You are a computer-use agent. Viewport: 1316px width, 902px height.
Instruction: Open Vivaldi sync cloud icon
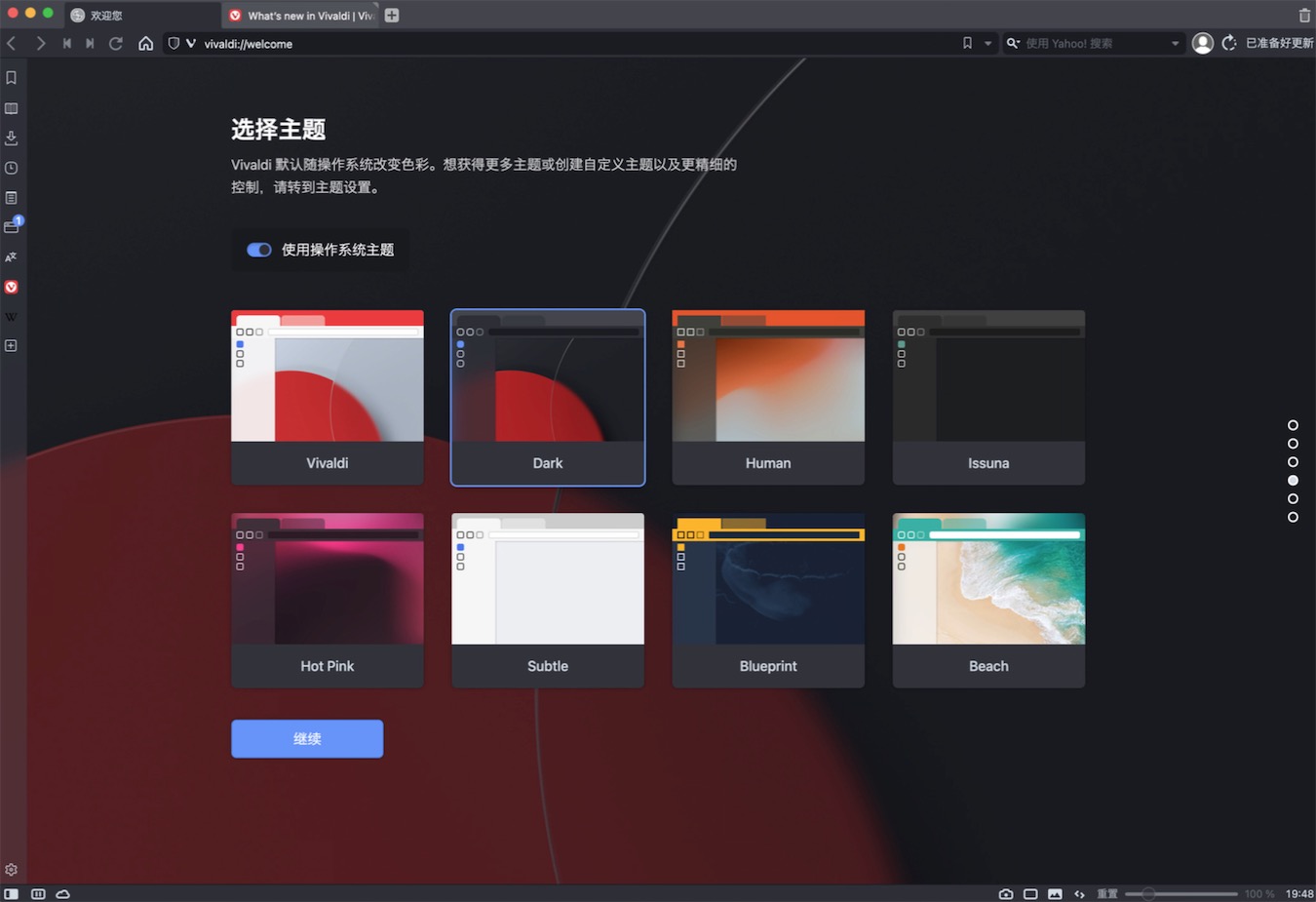click(63, 893)
